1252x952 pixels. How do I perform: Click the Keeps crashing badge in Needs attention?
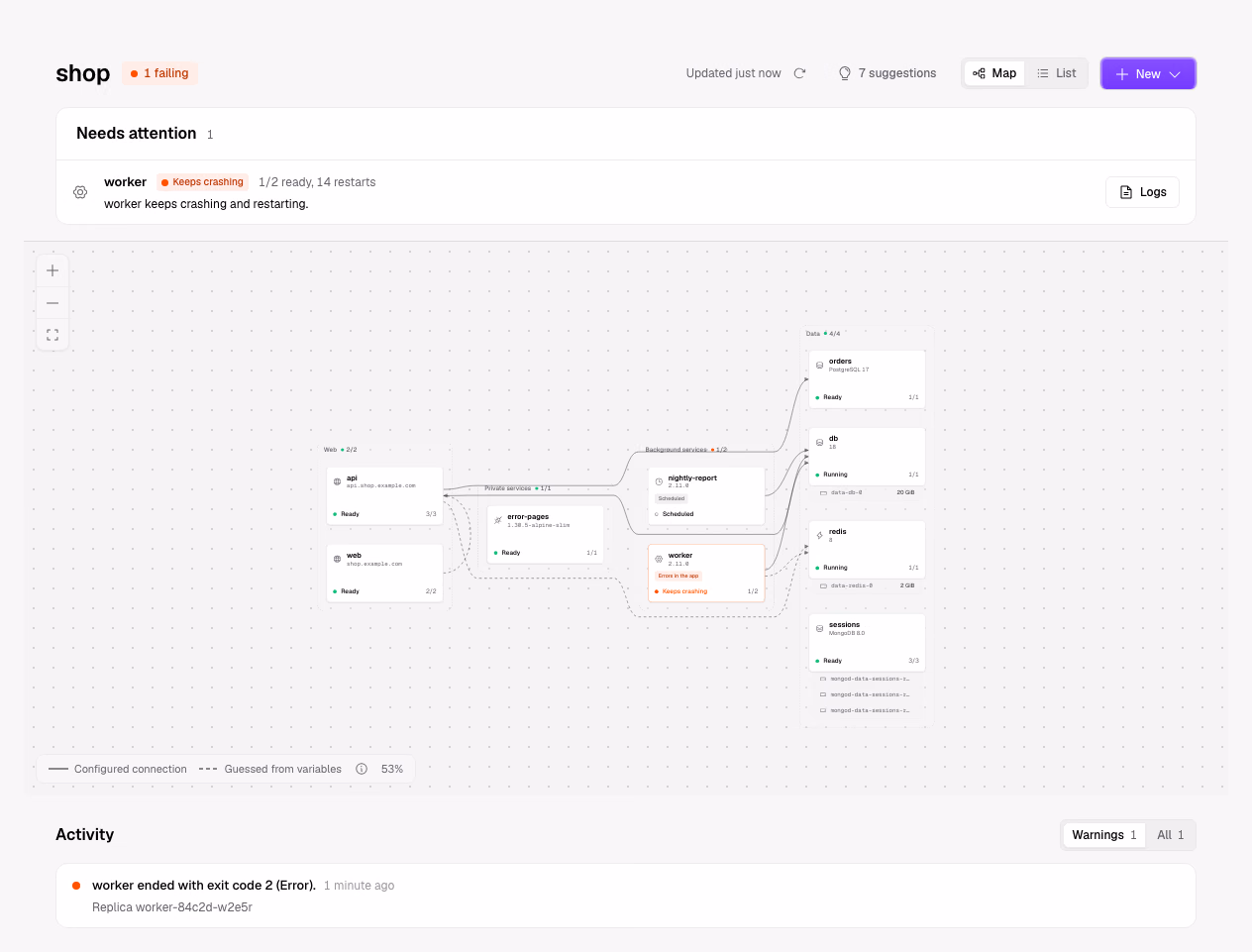[x=202, y=182]
